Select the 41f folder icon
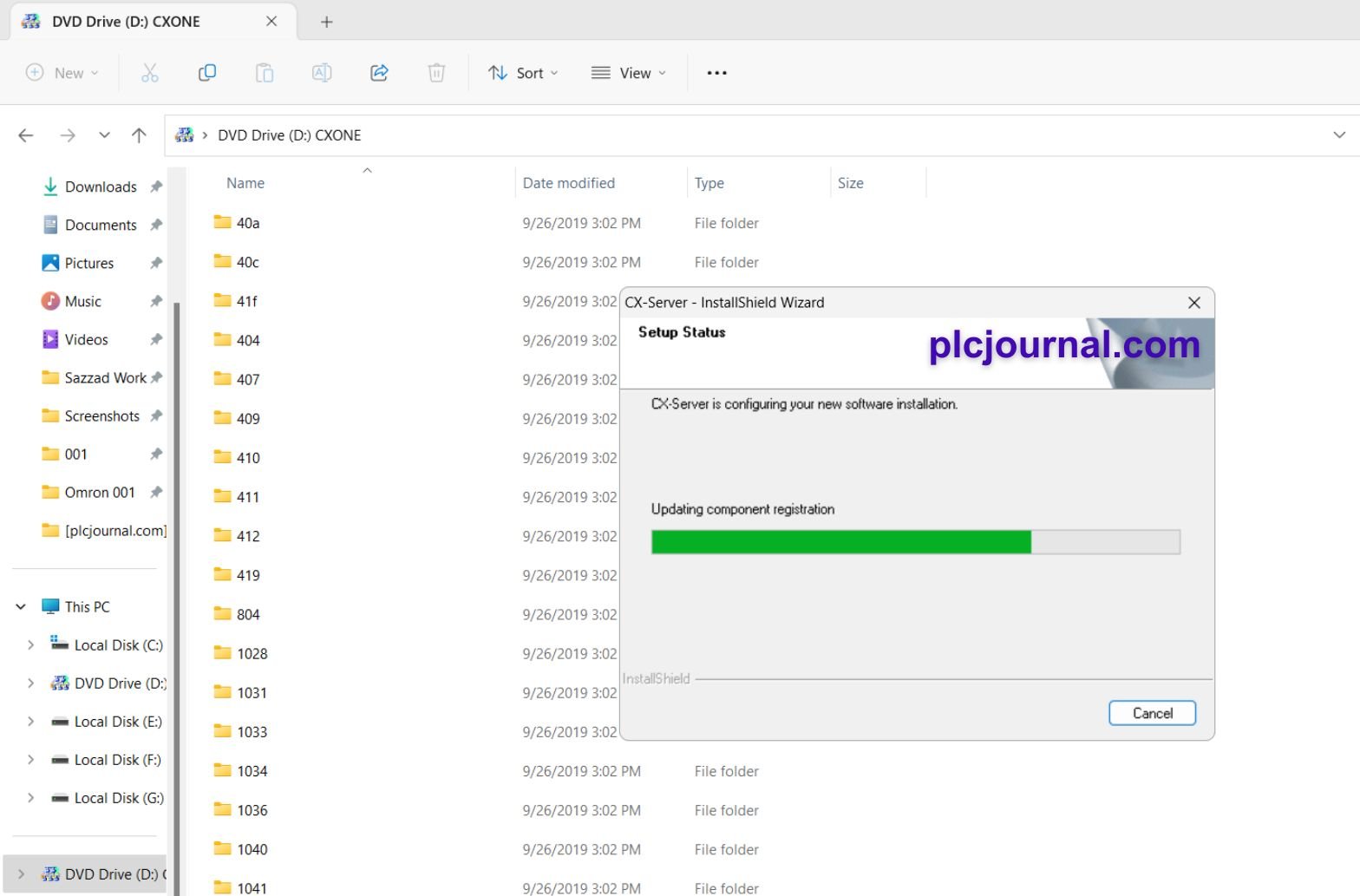Image resolution: width=1360 pixels, height=896 pixels. [223, 301]
